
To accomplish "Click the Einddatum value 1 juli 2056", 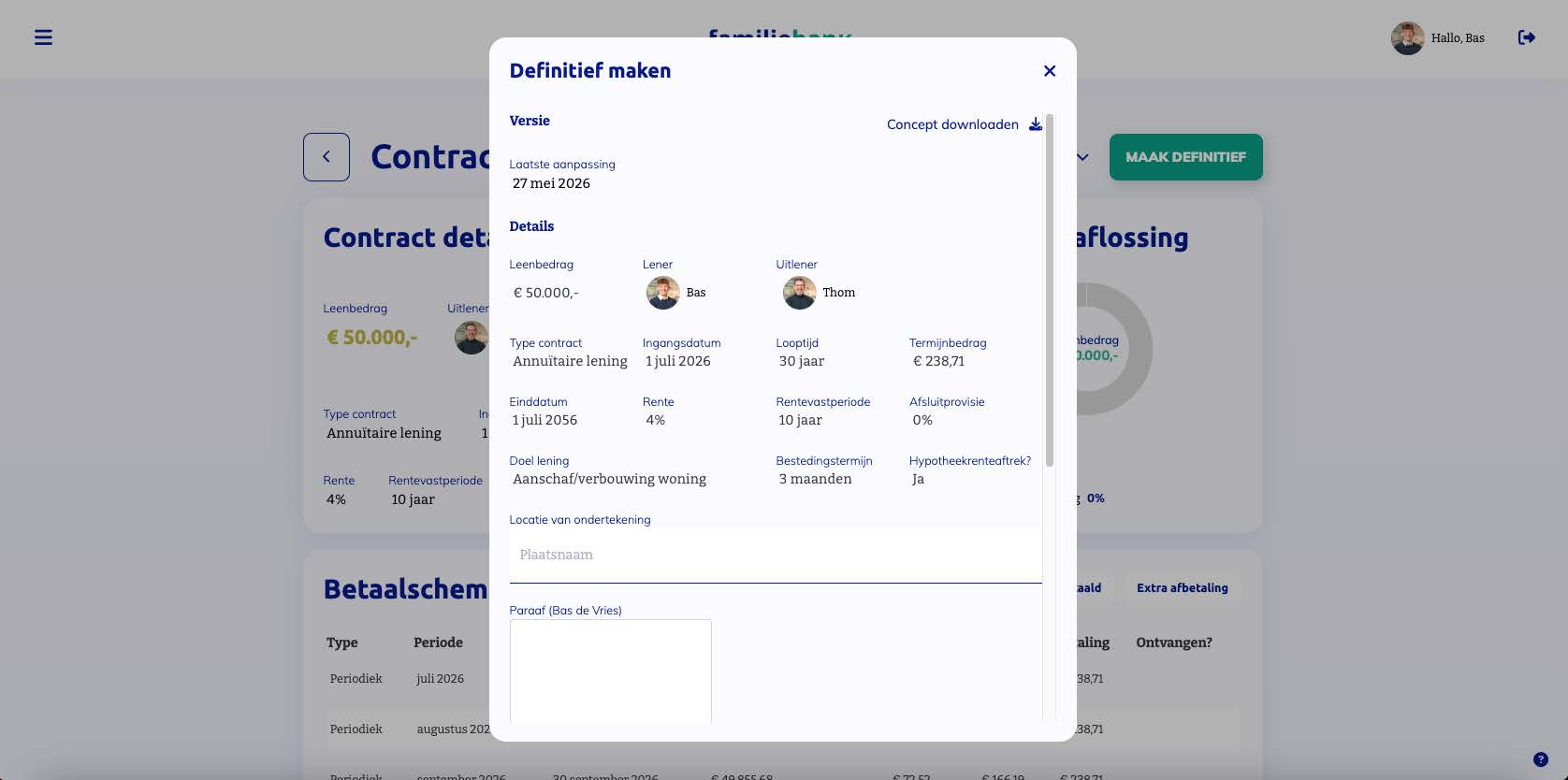I will pos(544,420).
